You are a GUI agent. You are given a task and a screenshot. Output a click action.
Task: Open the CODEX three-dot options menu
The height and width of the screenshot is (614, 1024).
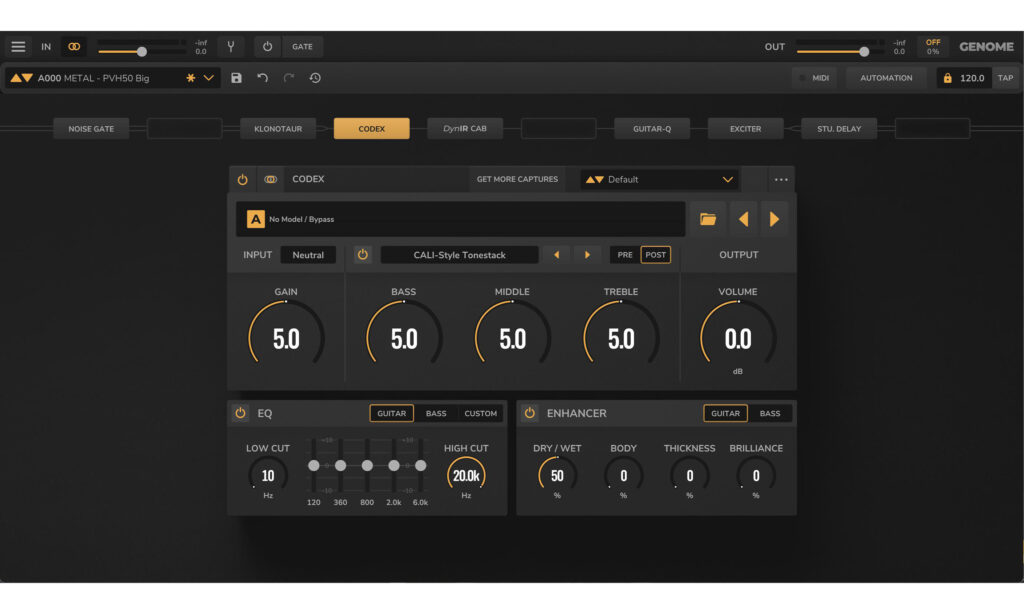pyautogui.click(x=781, y=180)
